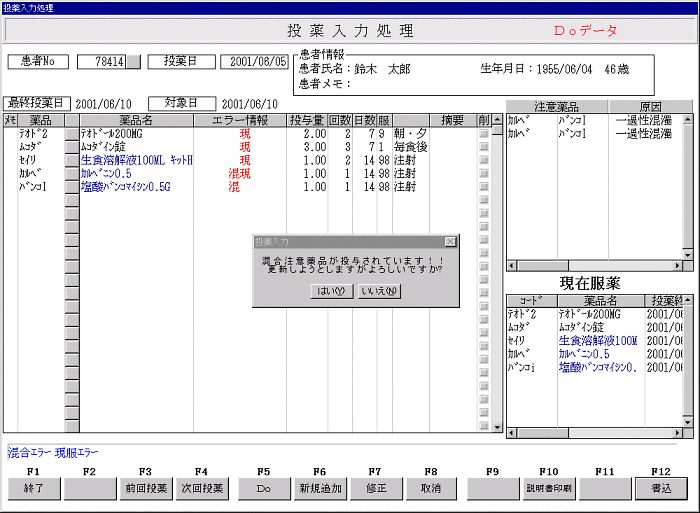Open drug lookup button beside カルベ code
This screenshot has height=513, width=700.
[72, 174]
